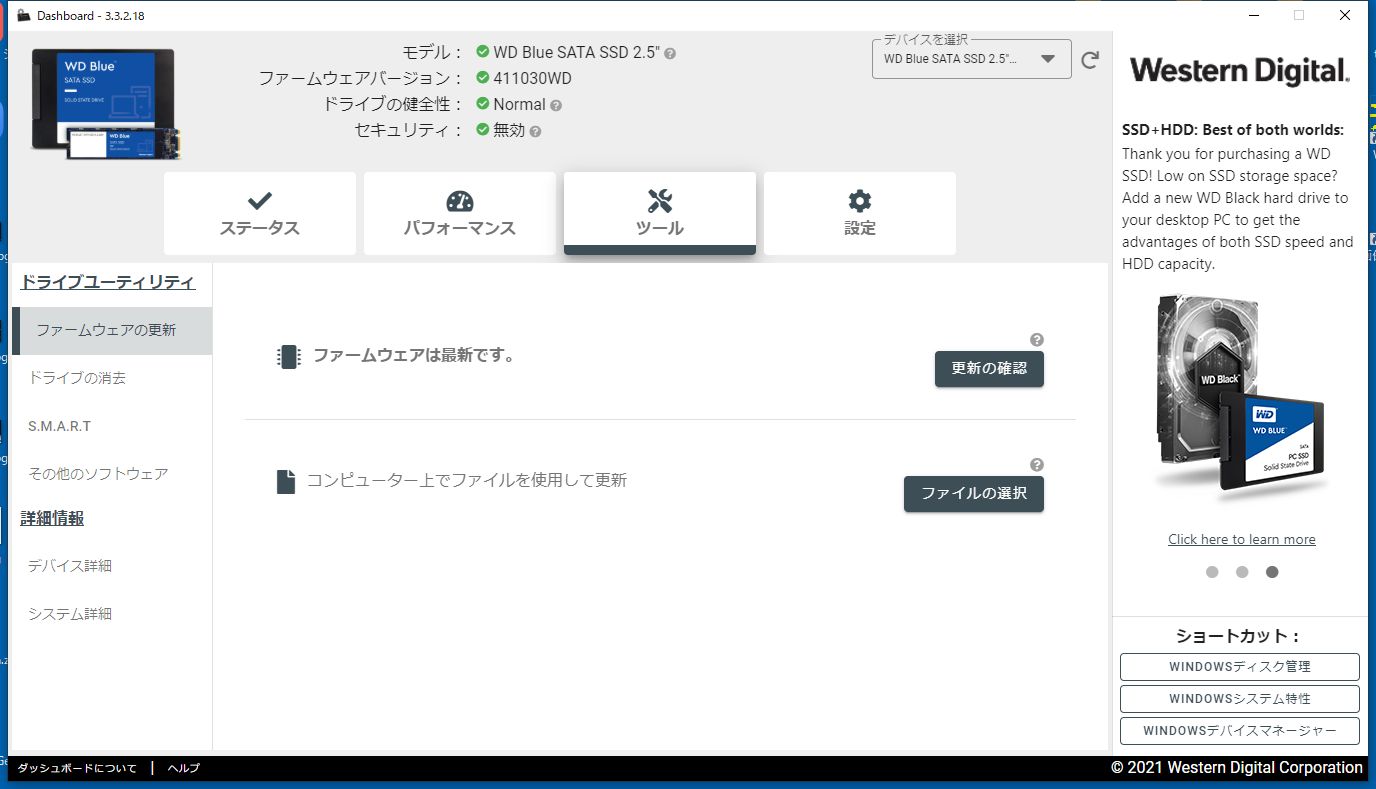Screen dimensions: 1376x789
Task: Click help icon next to セキュリティ 無効
Action: pos(535,131)
